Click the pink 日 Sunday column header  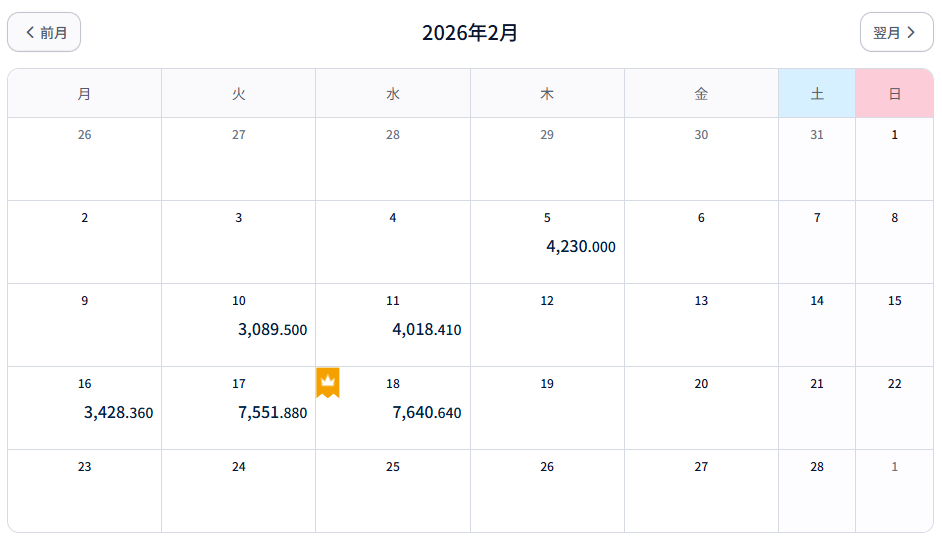(894, 94)
